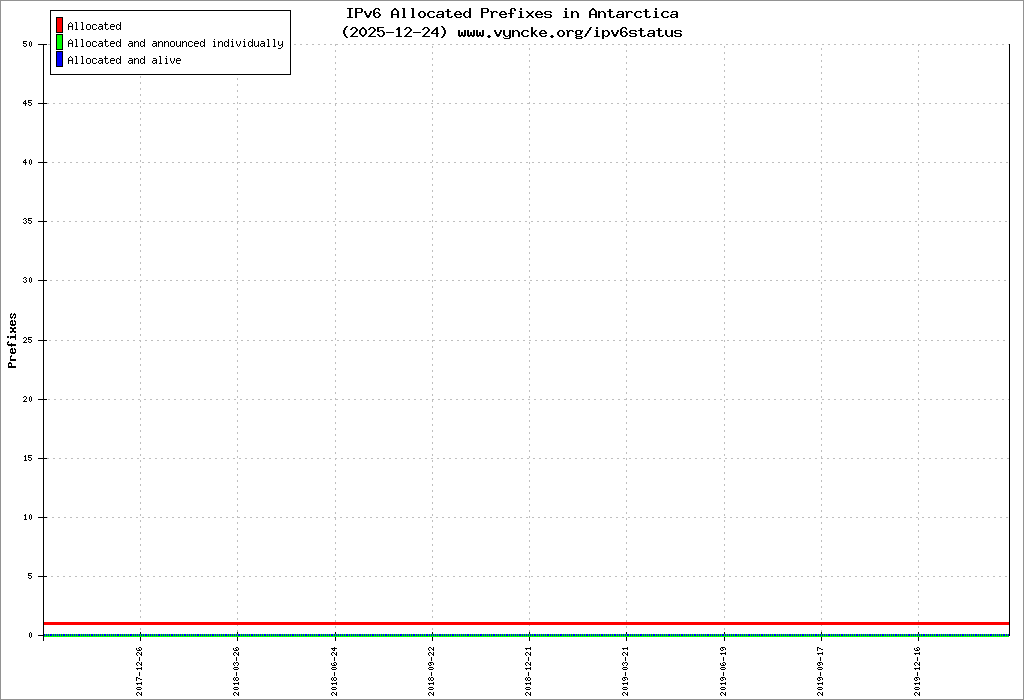Click the 2018-06-24 date tick label
This screenshot has width=1024, height=700.
(x=335, y=669)
